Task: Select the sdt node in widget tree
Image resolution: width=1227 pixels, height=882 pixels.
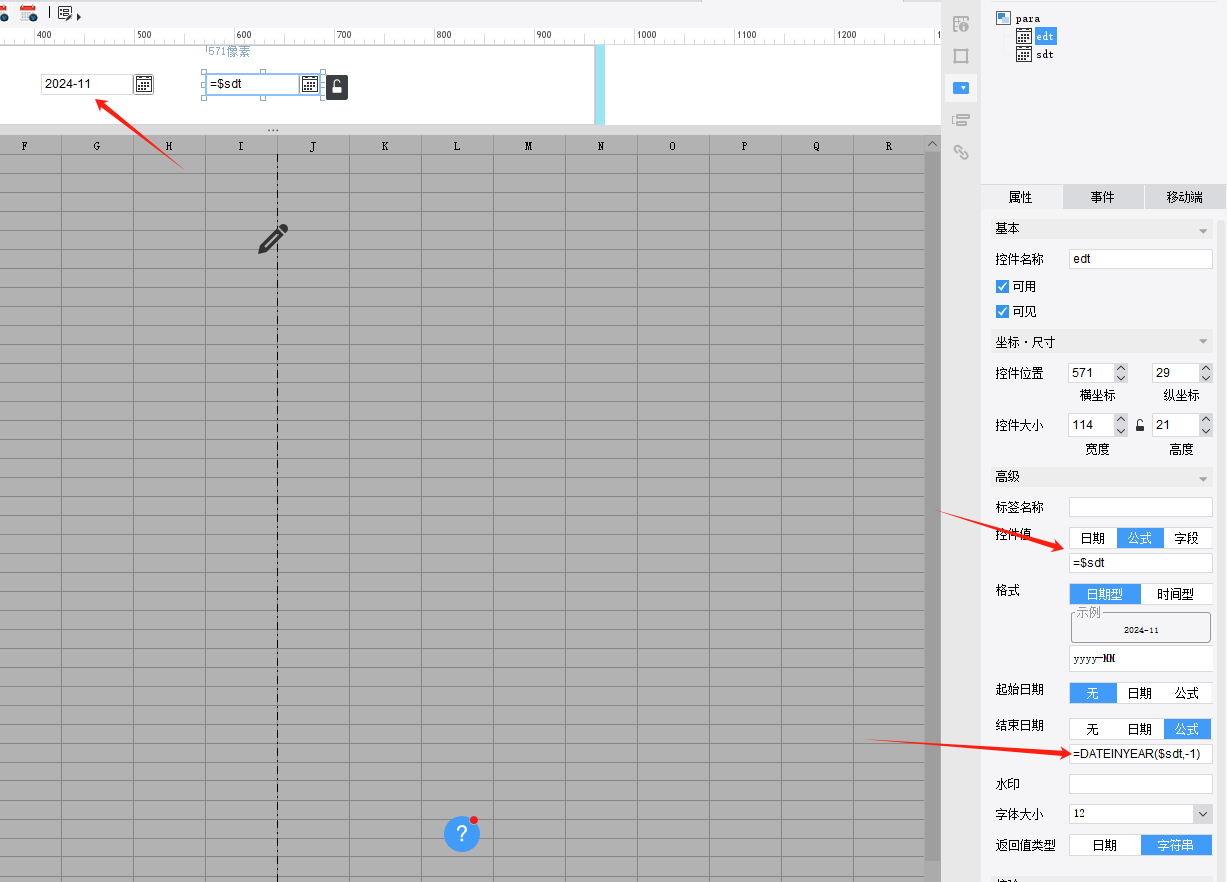Action: pyautogui.click(x=1044, y=54)
